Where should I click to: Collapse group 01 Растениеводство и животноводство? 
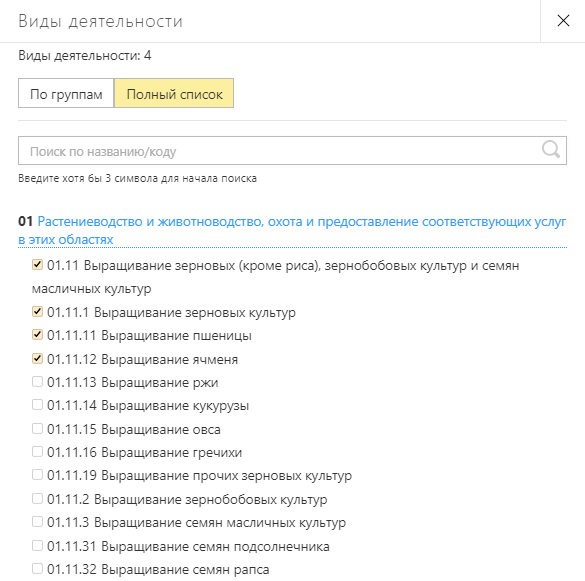tap(292, 230)
